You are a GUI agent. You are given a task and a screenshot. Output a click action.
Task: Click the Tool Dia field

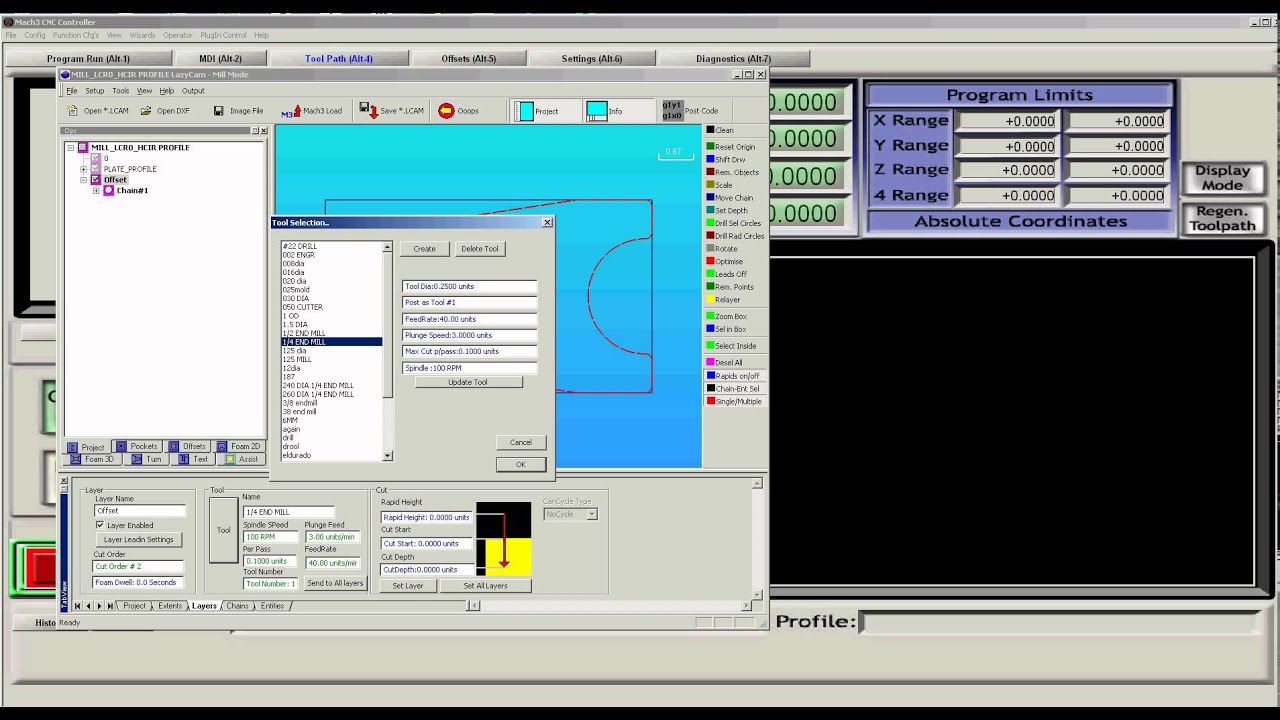point(469,286)
